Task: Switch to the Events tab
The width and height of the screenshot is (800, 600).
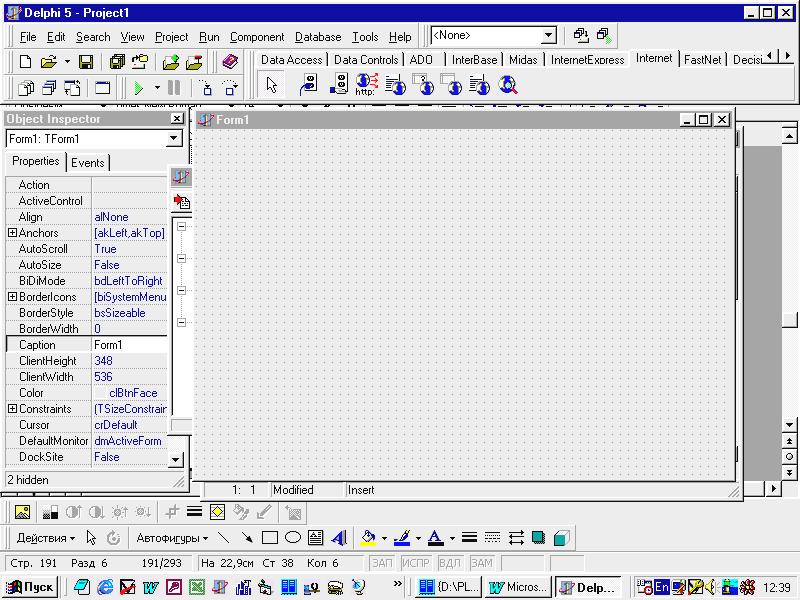Action: (87, 163)
